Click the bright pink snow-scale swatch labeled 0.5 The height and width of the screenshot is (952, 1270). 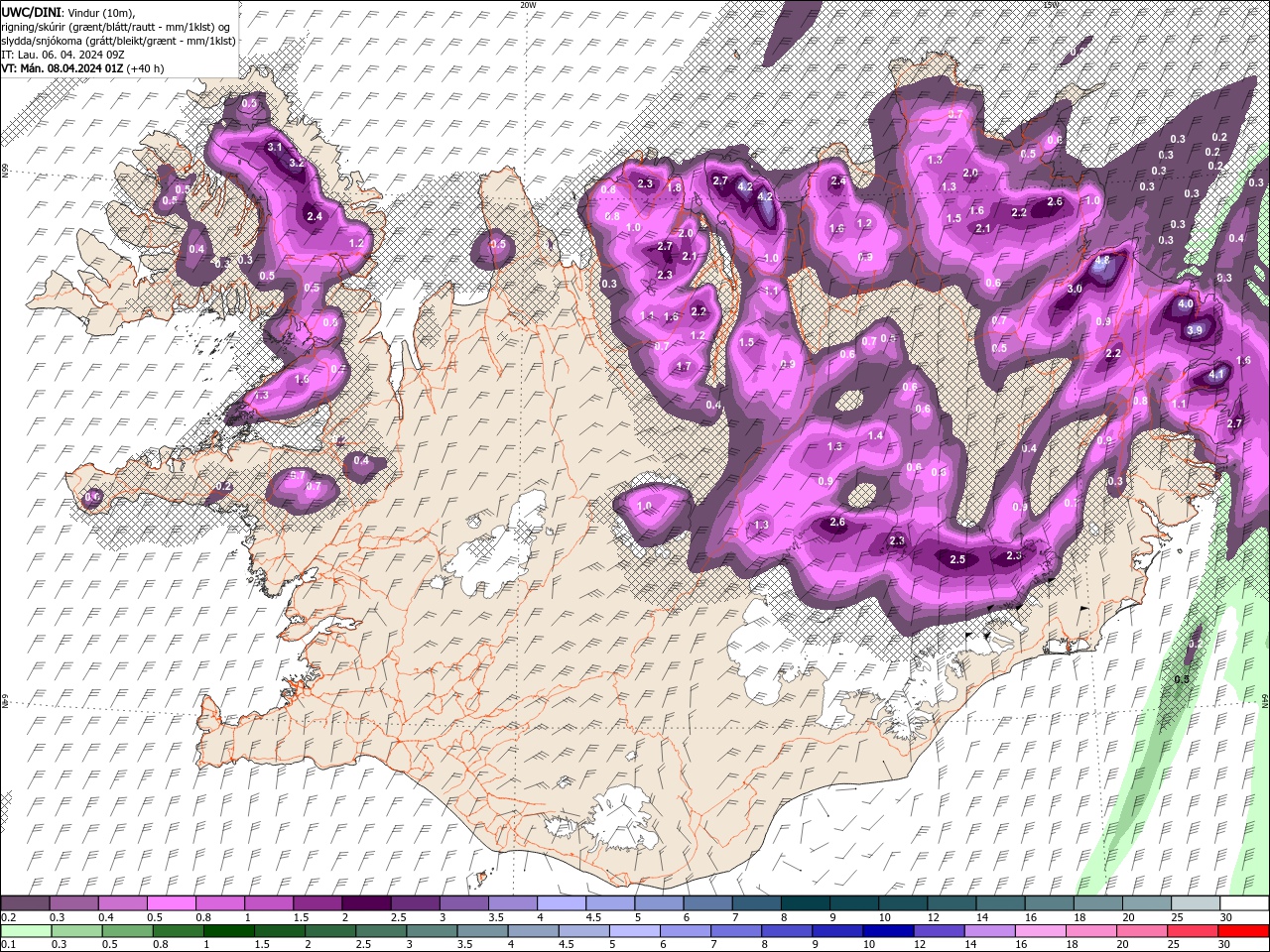pyautogui.click(x=171, y=903)
